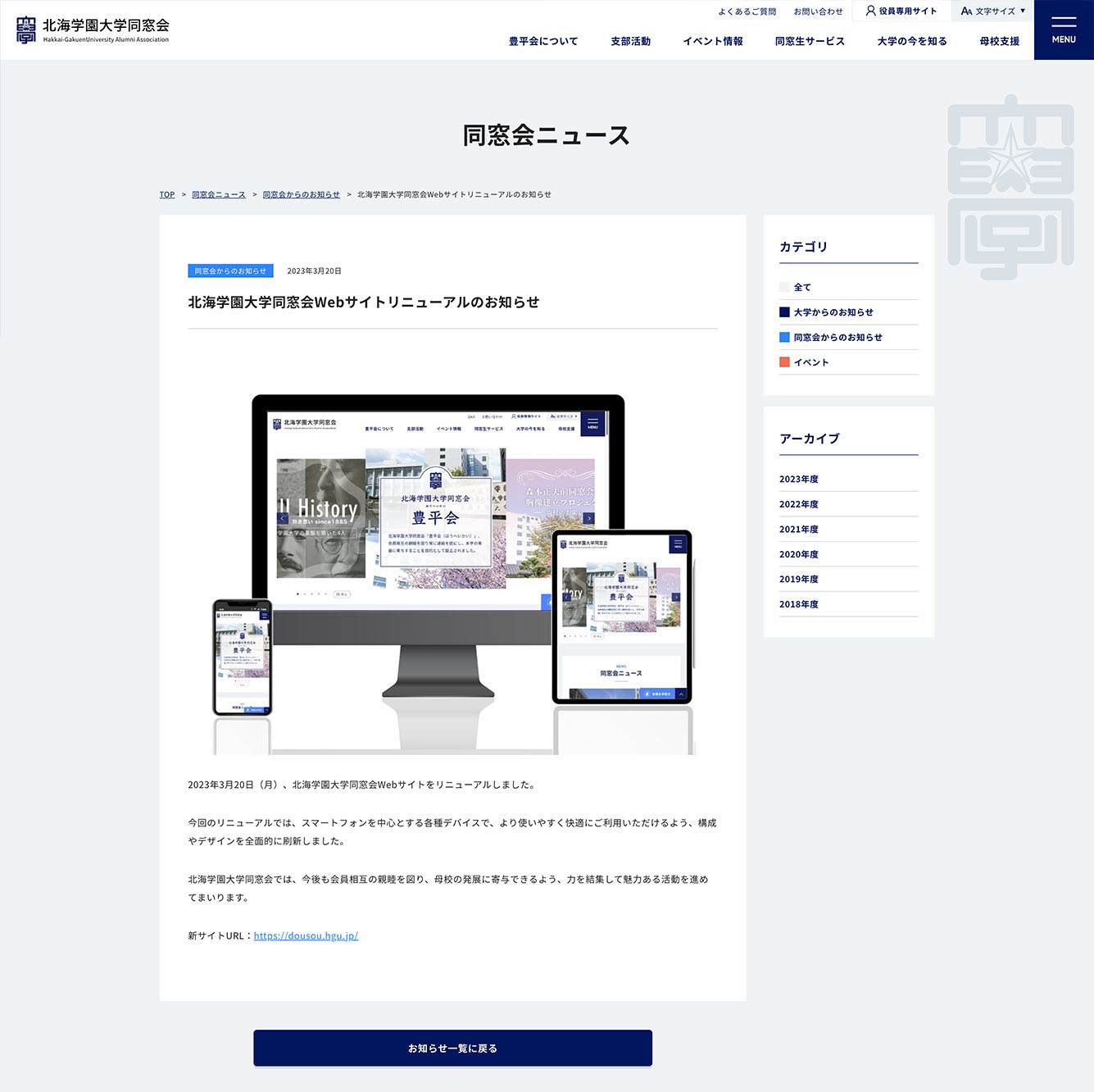
Task: Click the paragraph starting 北海学園大学同窓会では
Action: tap(448, 888)
